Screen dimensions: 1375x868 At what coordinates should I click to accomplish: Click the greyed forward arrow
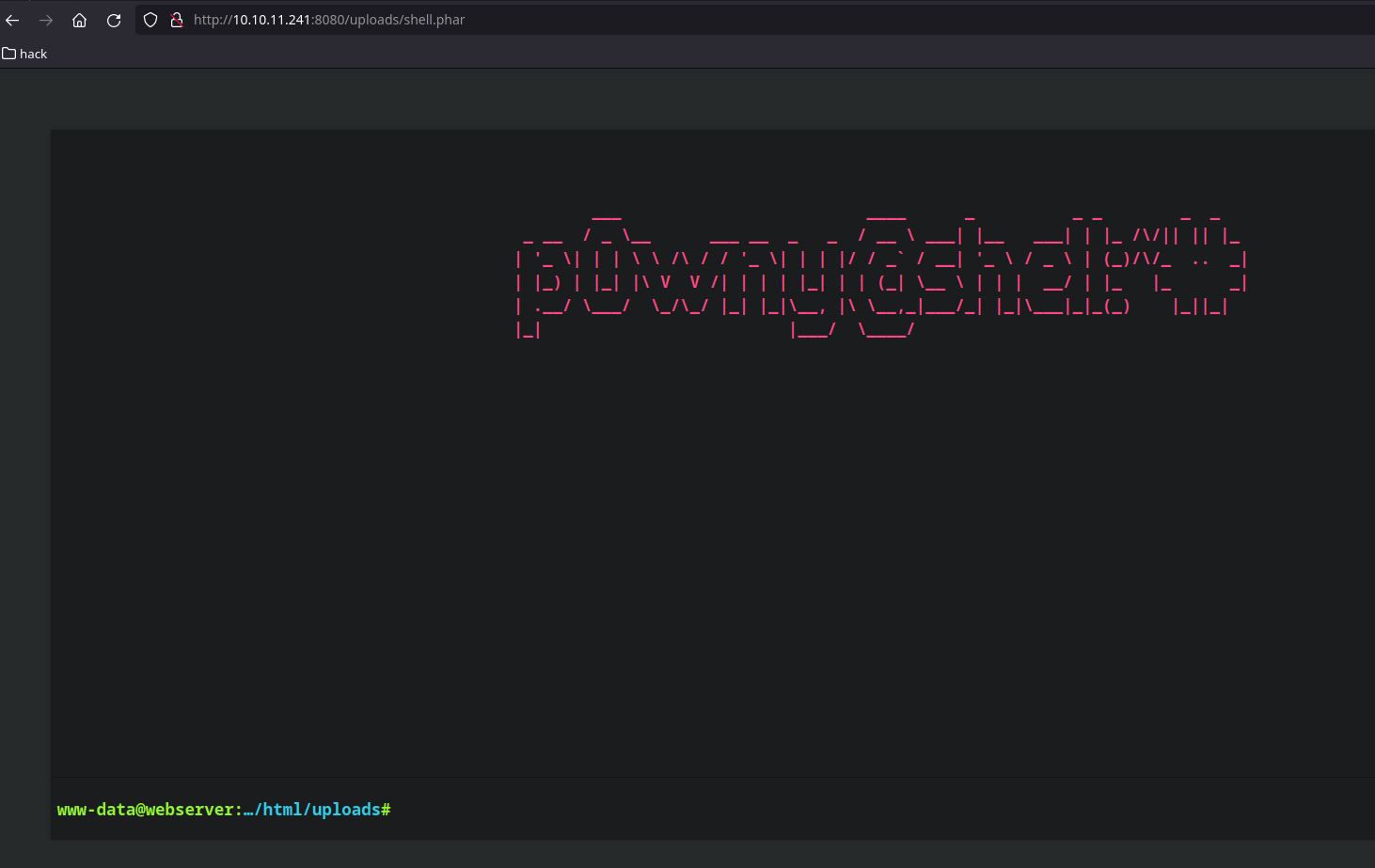click(46, 20)
